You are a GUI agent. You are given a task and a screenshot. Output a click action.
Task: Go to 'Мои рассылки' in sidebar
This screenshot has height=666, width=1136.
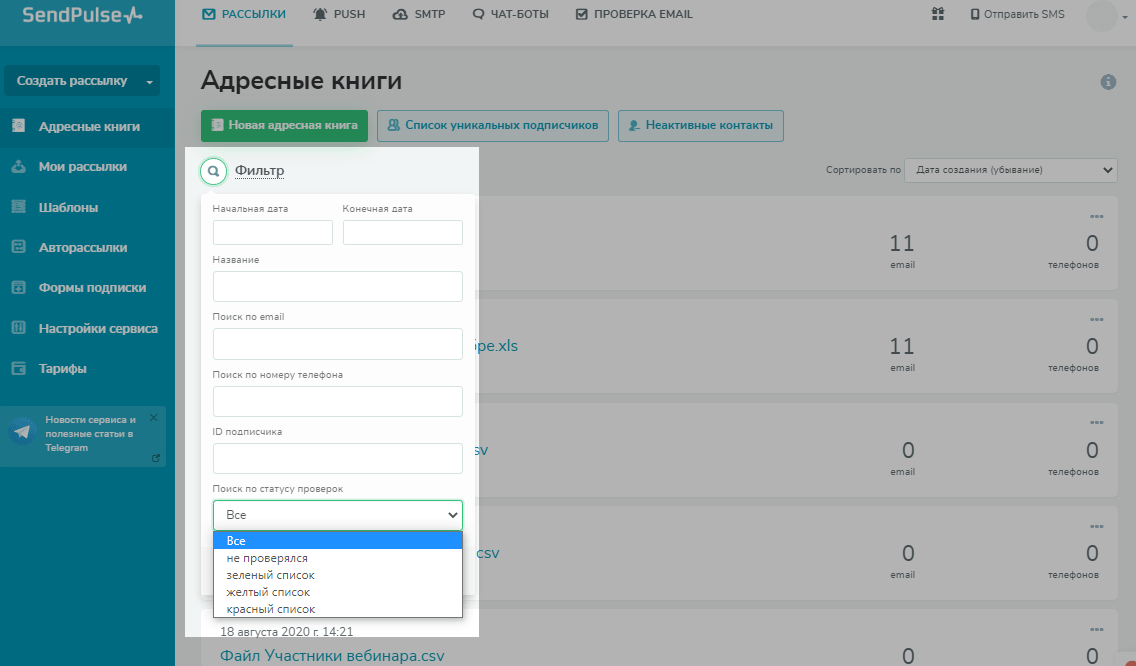point(83,167)
